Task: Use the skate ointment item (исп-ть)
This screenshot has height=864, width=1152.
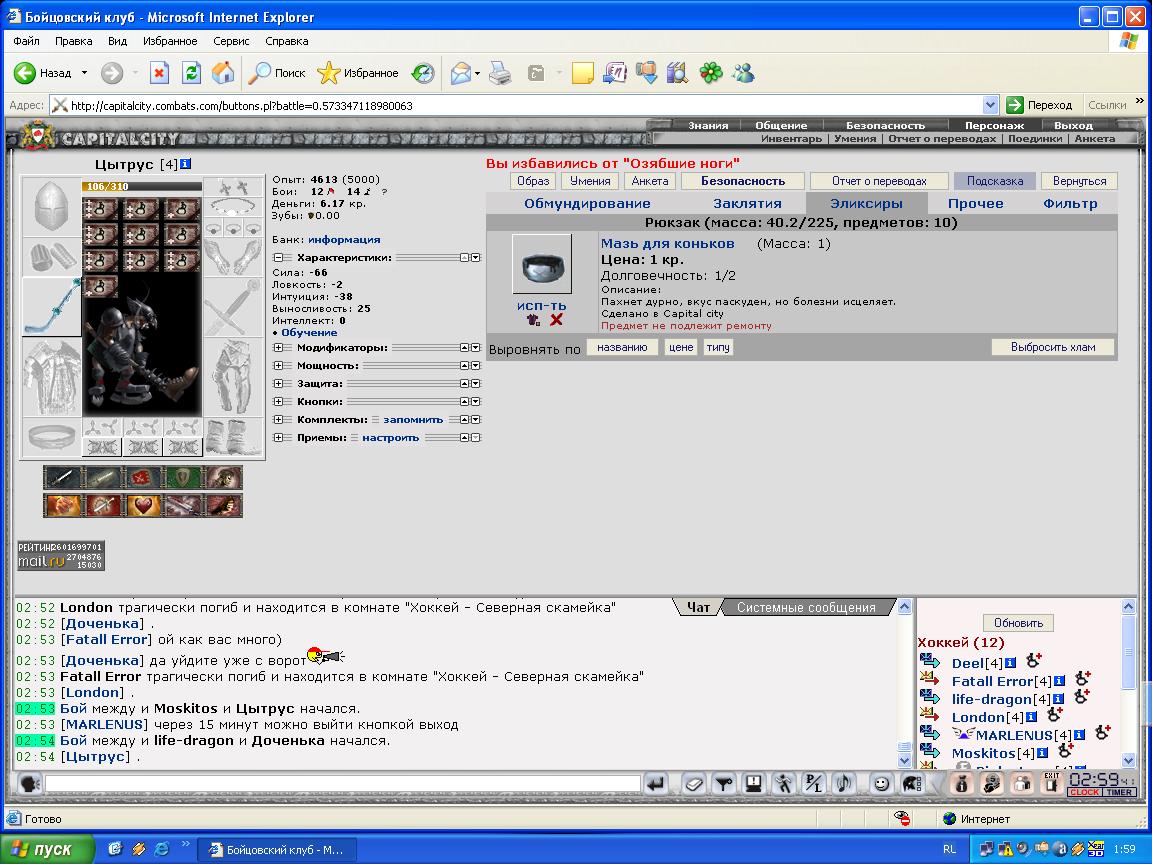Action: point(541,306)
